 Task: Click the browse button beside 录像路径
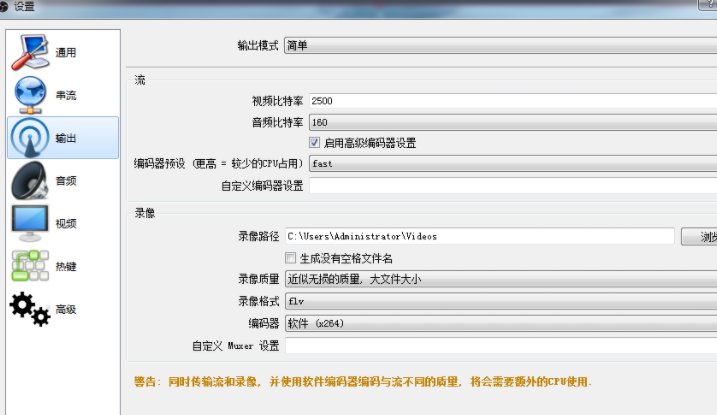tap(699, 236)
